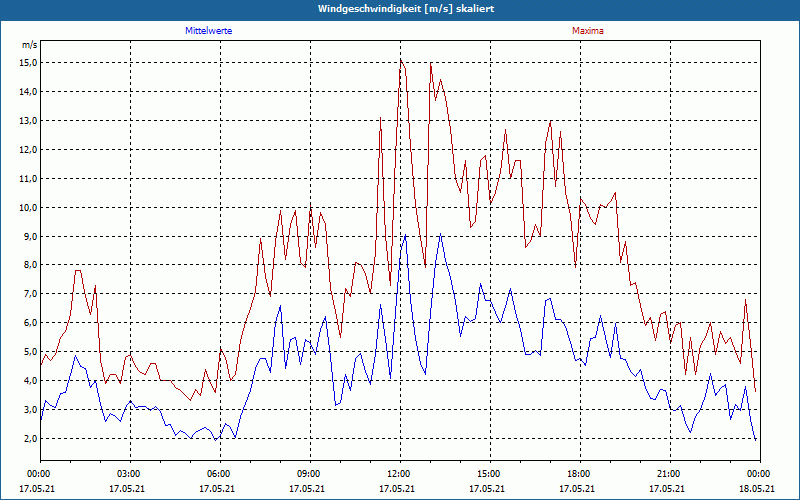
Task: Click the 18.05.21 date label
Action: point(758,488)
